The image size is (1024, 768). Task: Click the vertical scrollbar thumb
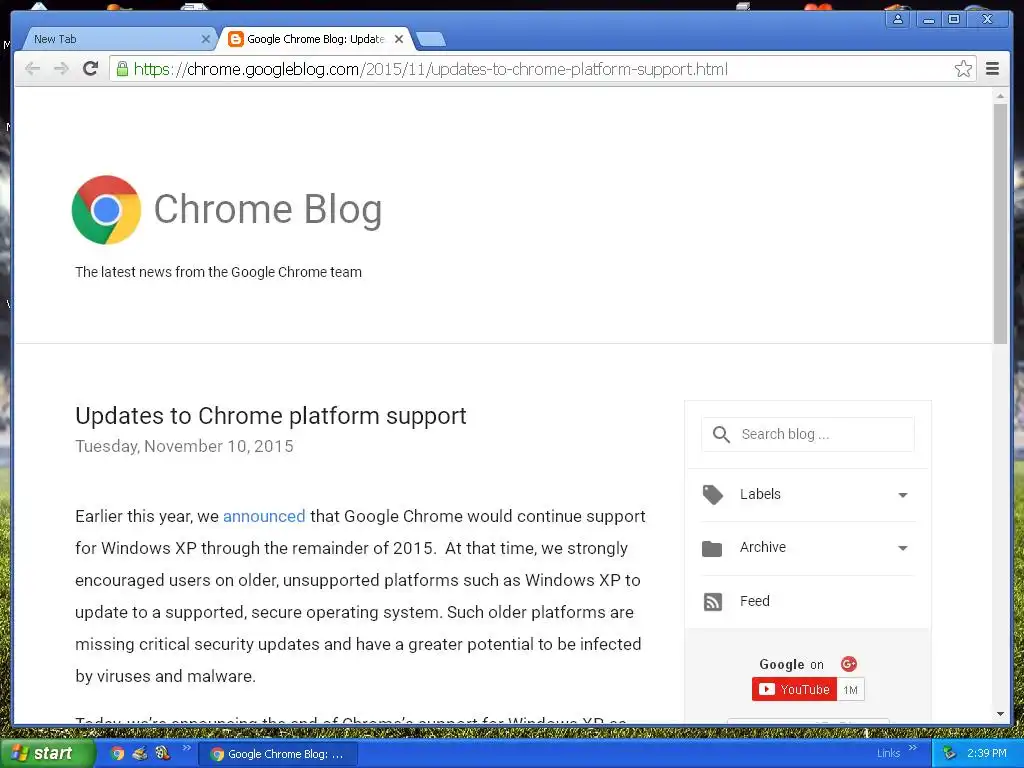[1000, 223]
